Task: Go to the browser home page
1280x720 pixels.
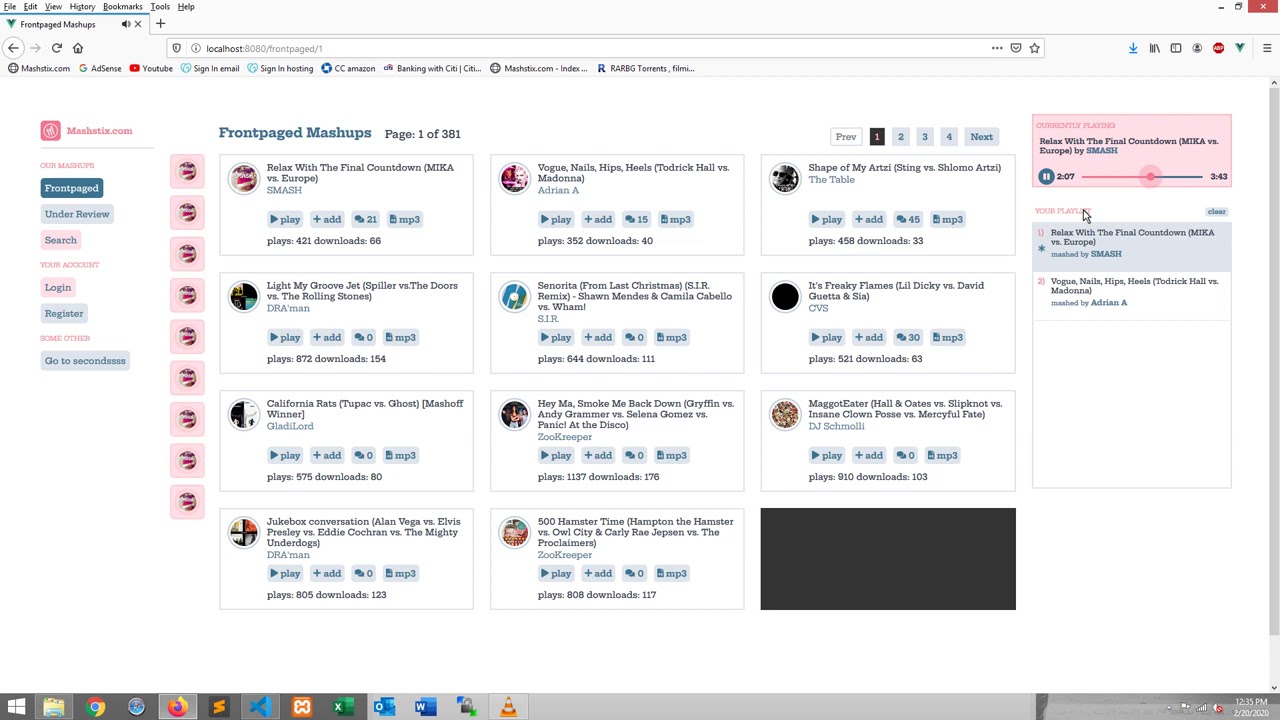Action: click(x=78, y=48)
